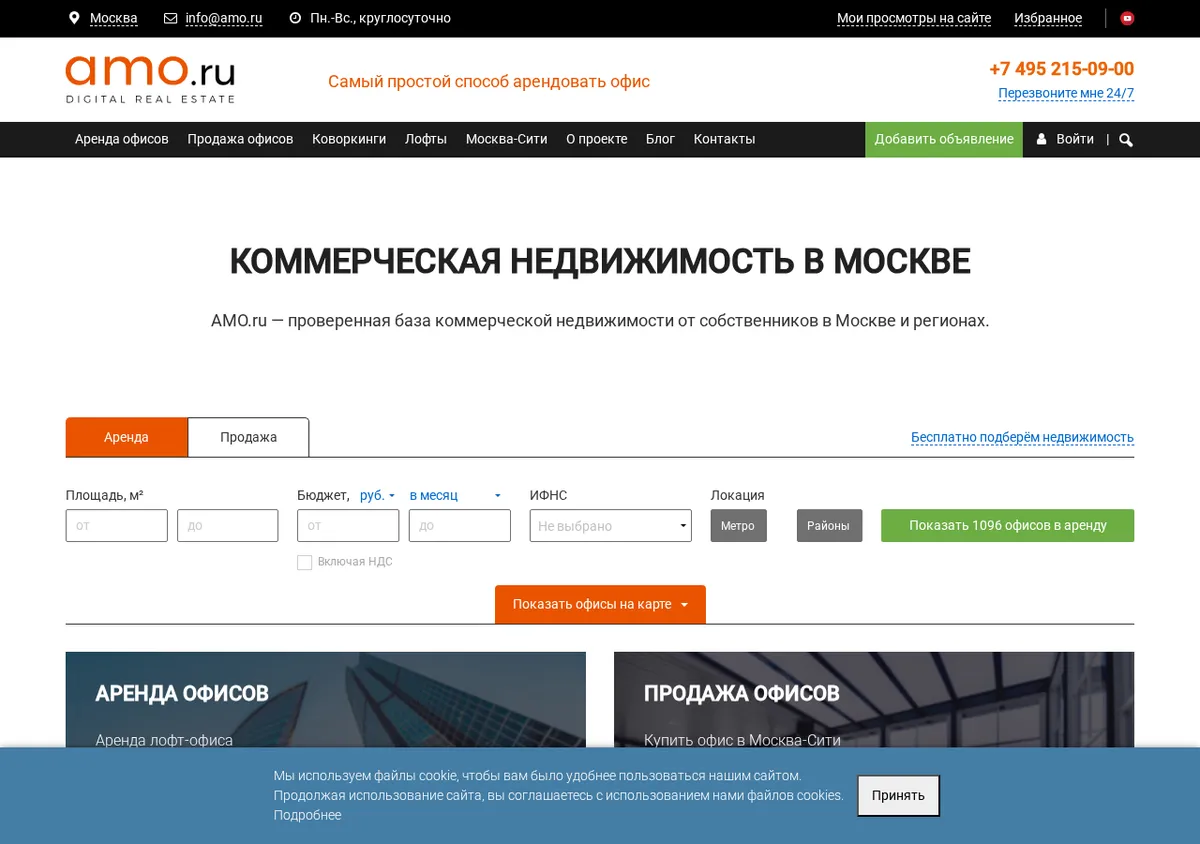Click the Площадь от input field
1200x844 pixels.
(x=116, y=526)
